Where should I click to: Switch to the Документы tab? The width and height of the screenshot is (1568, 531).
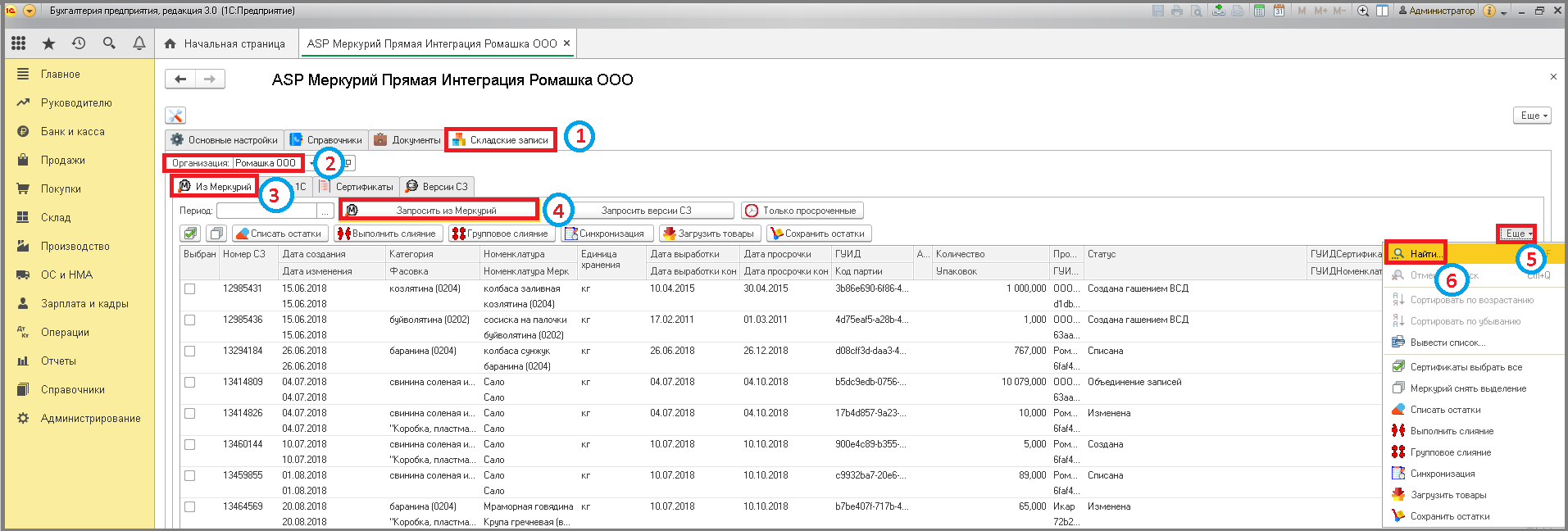407,140
